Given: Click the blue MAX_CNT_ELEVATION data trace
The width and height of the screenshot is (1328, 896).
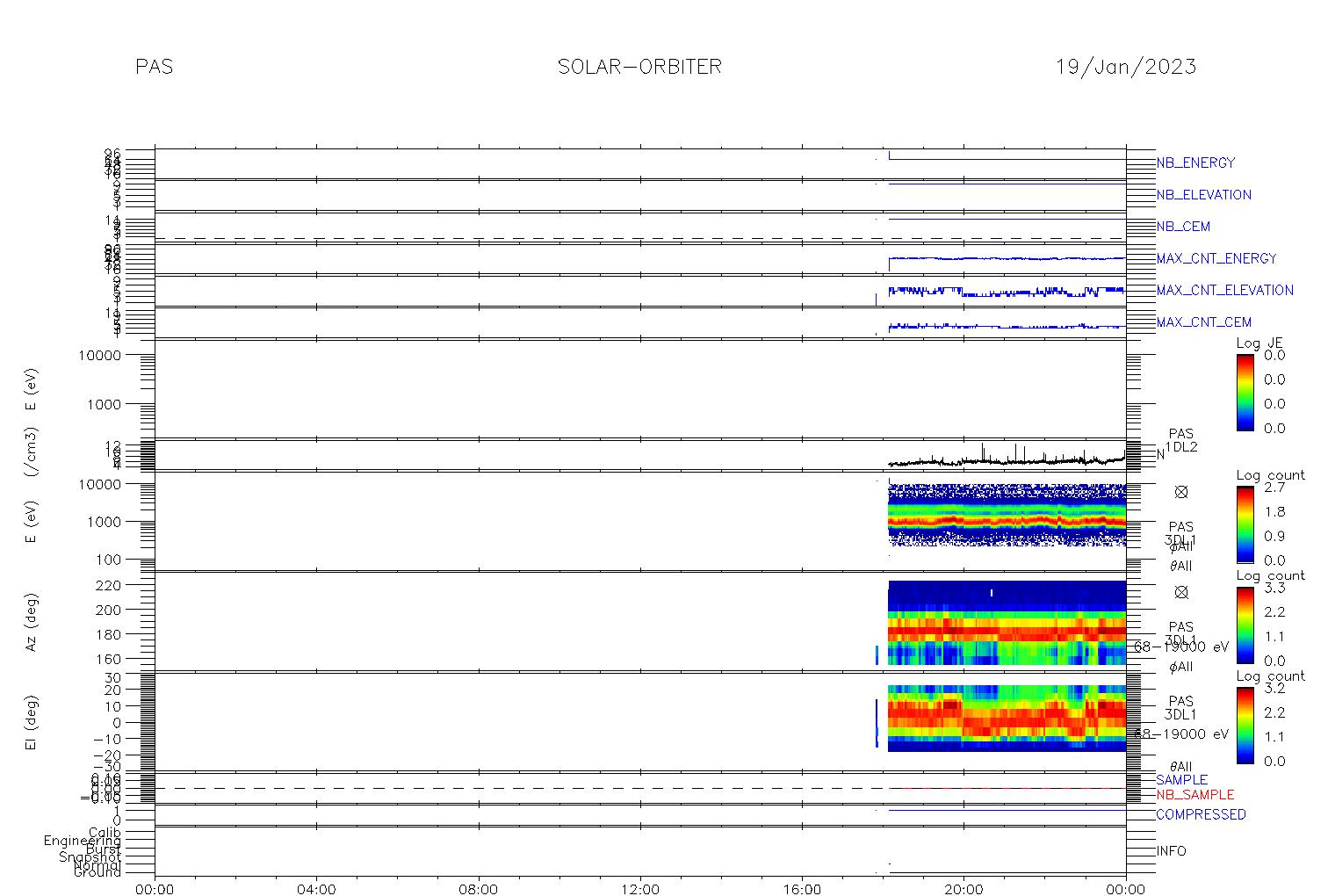Looking at the screenshot, I should pos(1007,291).
